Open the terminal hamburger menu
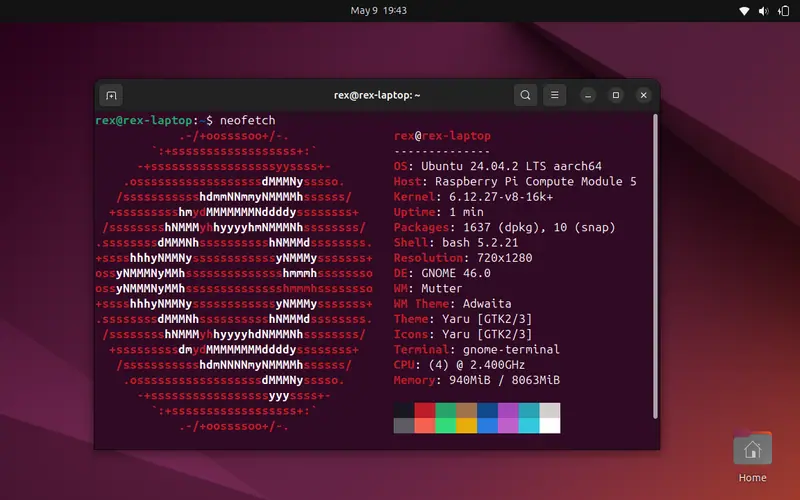This screenshot has width=800, height=500. 554,95
